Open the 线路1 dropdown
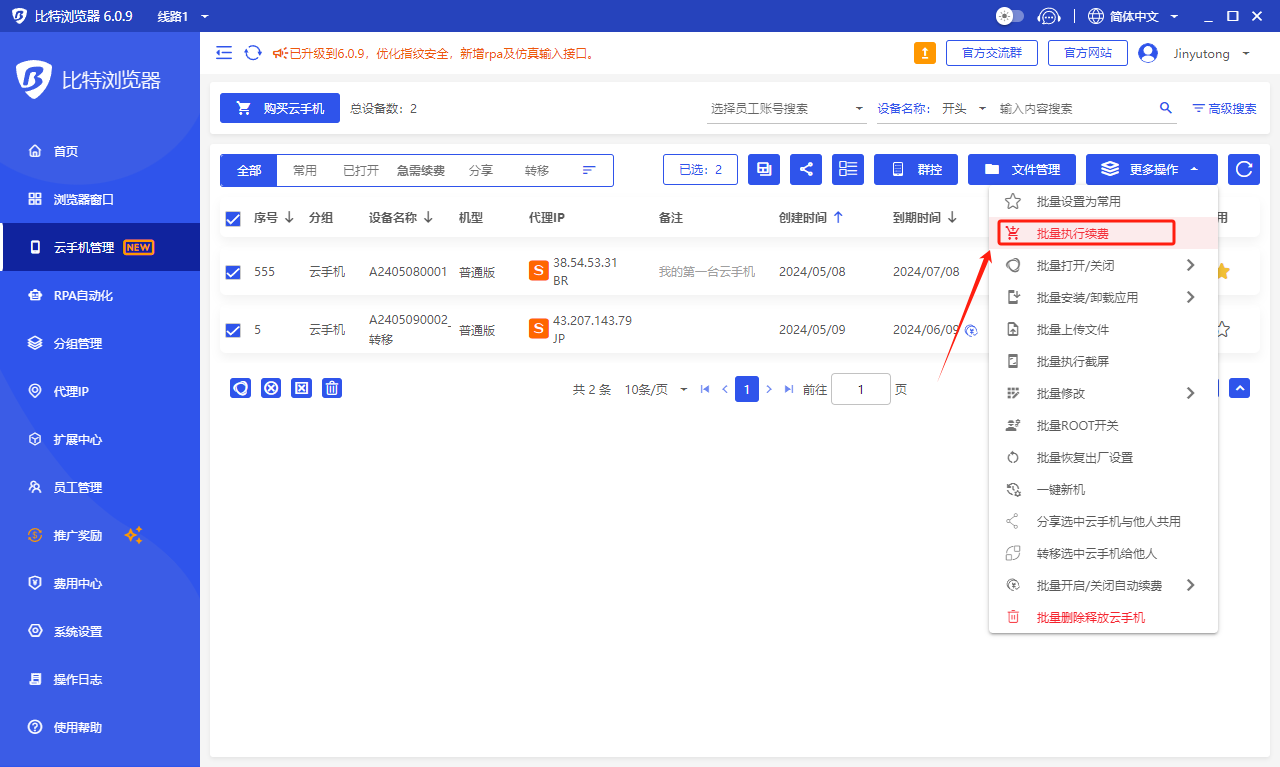This screenshot has height=767, width=1280. coord(183,16)
